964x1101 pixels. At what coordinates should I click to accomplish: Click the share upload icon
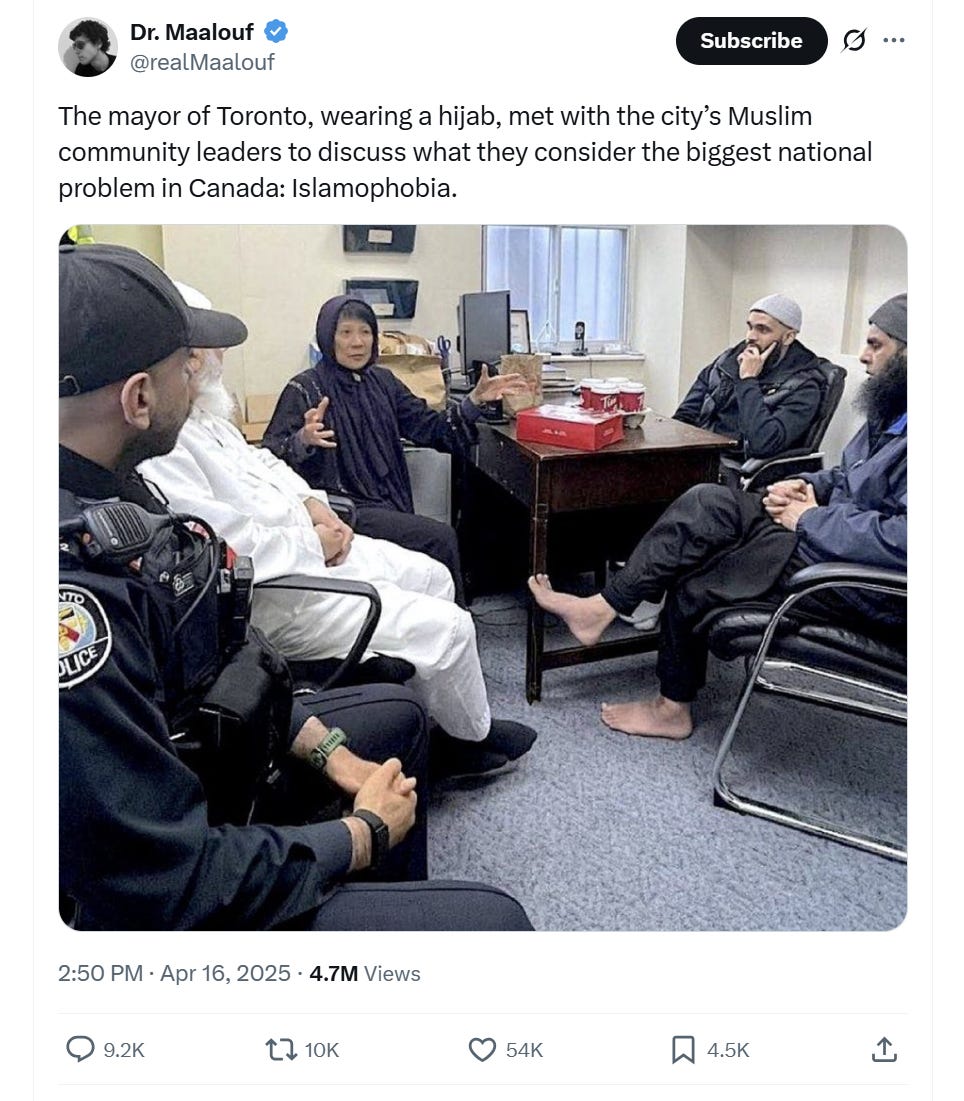(x=884, y=1050)
